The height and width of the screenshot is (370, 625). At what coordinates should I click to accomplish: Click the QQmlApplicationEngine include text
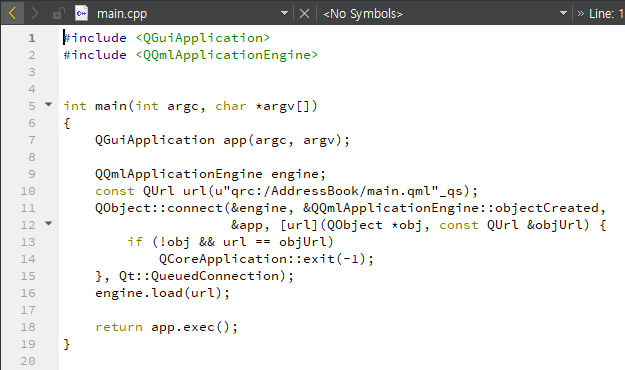click(x=226, y=55)
